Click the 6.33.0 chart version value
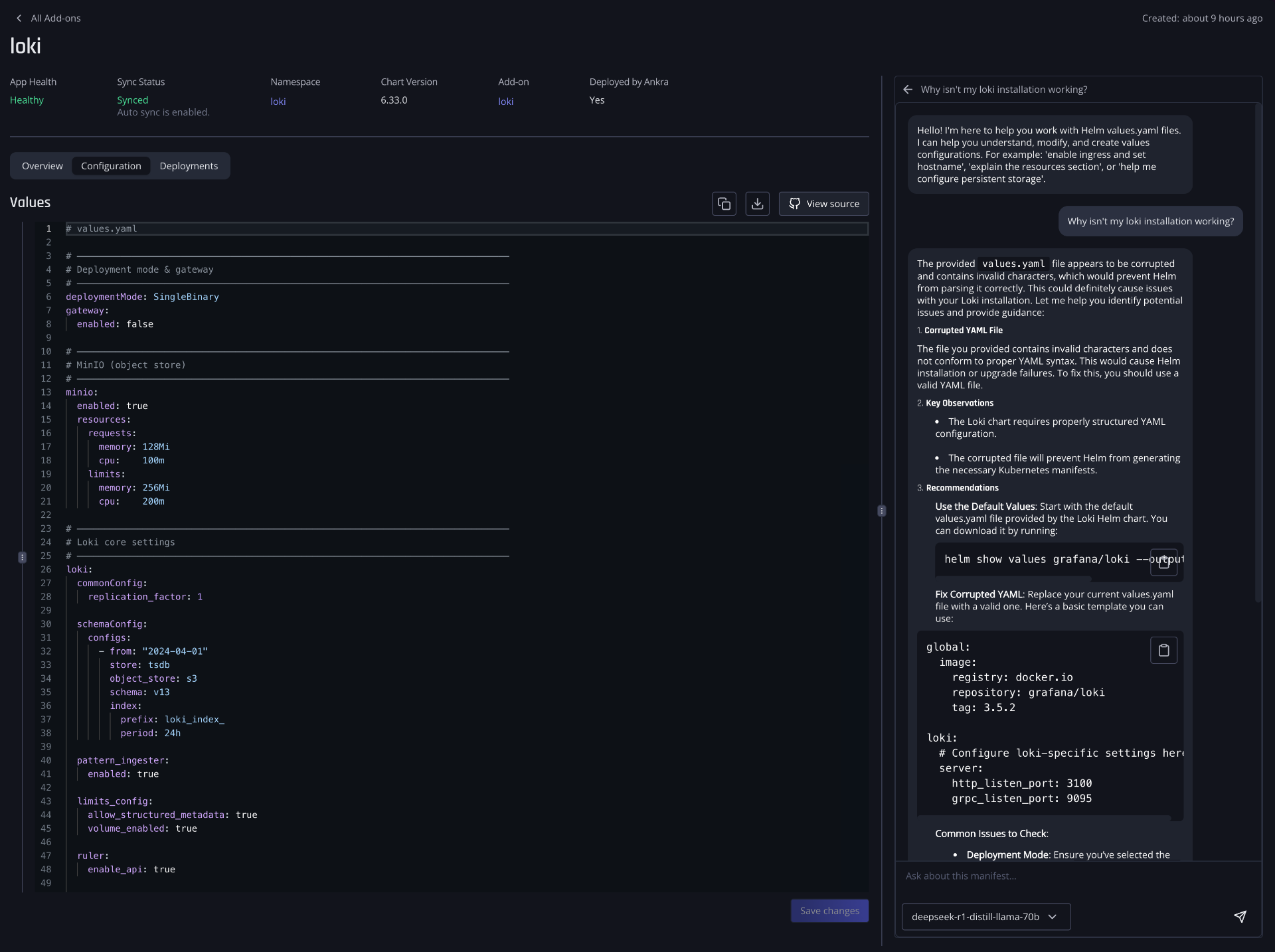 (394, 100)
